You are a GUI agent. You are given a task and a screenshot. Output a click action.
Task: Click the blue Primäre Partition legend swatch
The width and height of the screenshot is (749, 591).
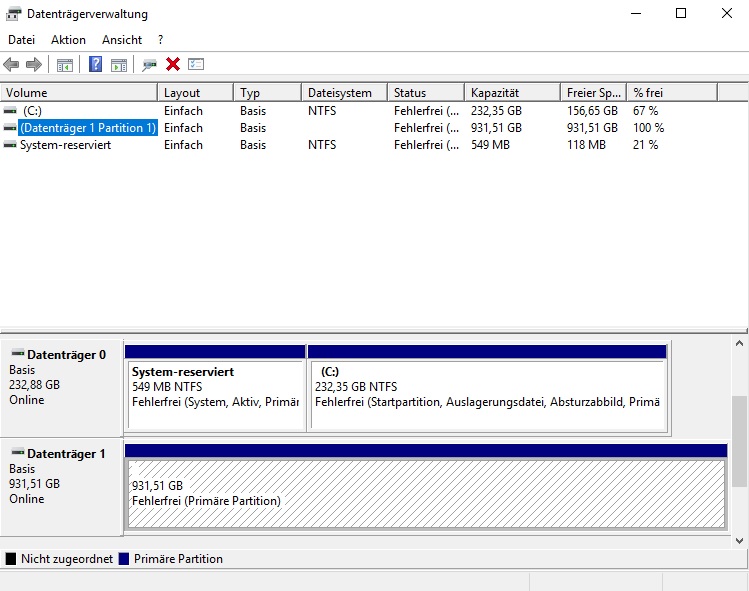point(124,559)
